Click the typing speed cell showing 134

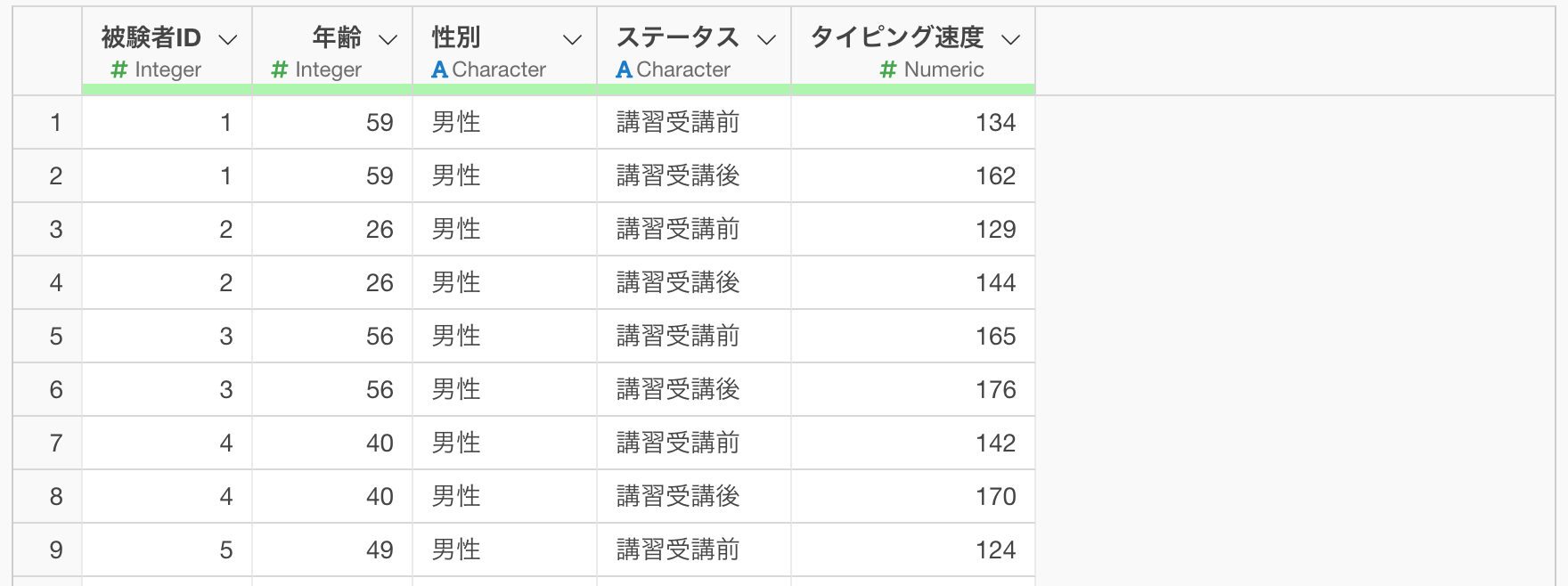pyautogui.click(x=995, y=122)
